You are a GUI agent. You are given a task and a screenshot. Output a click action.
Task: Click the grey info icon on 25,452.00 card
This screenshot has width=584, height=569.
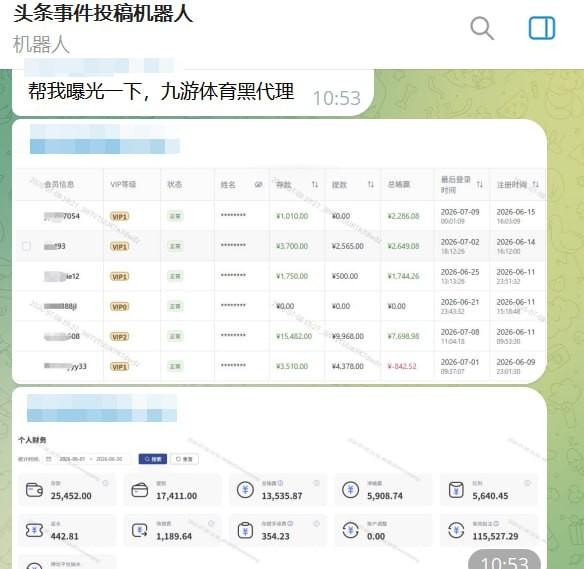click(105, 483)
